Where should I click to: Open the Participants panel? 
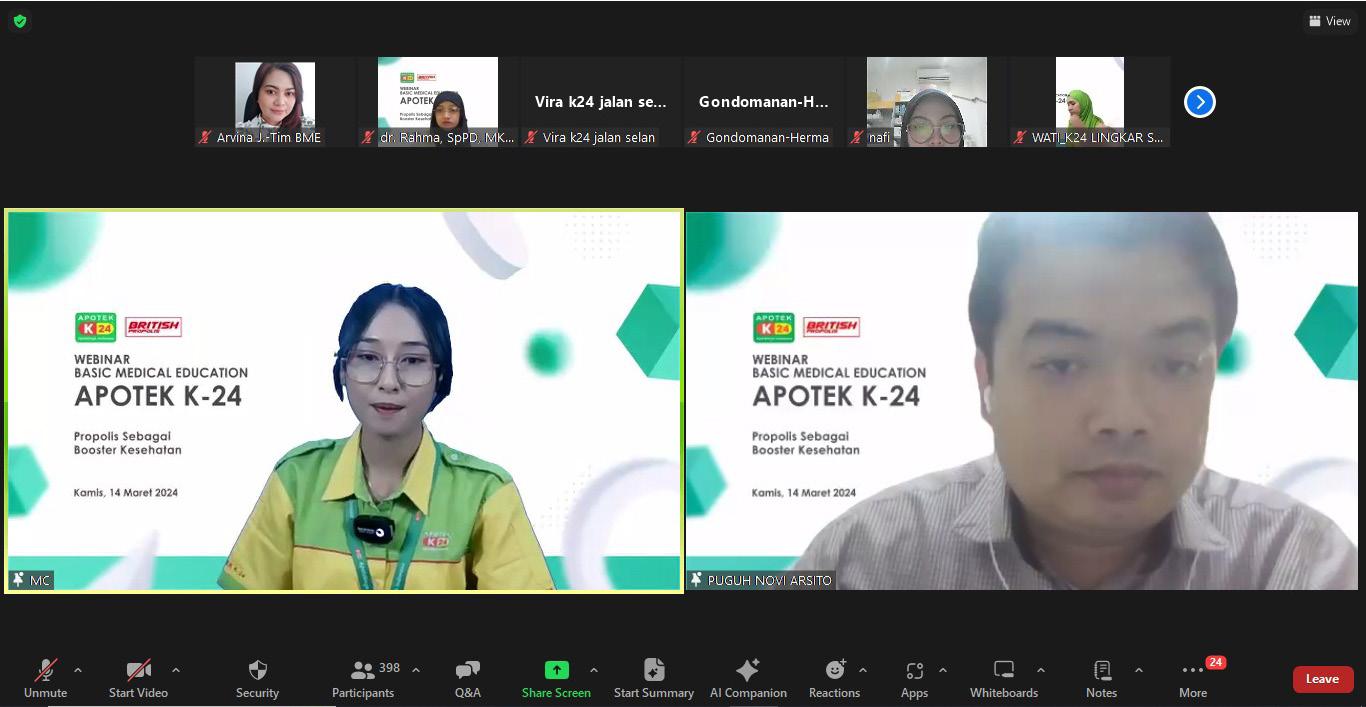[x=363, y=679]
